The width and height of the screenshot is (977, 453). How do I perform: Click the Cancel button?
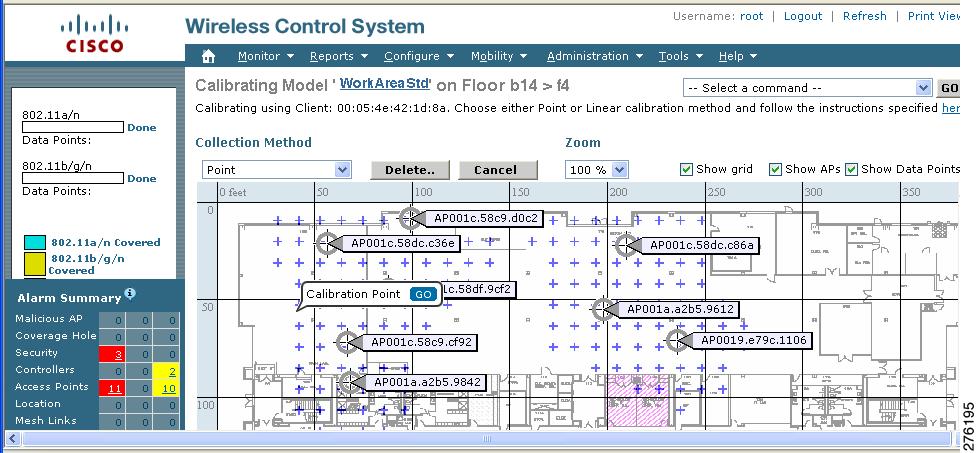pos(497,170)
